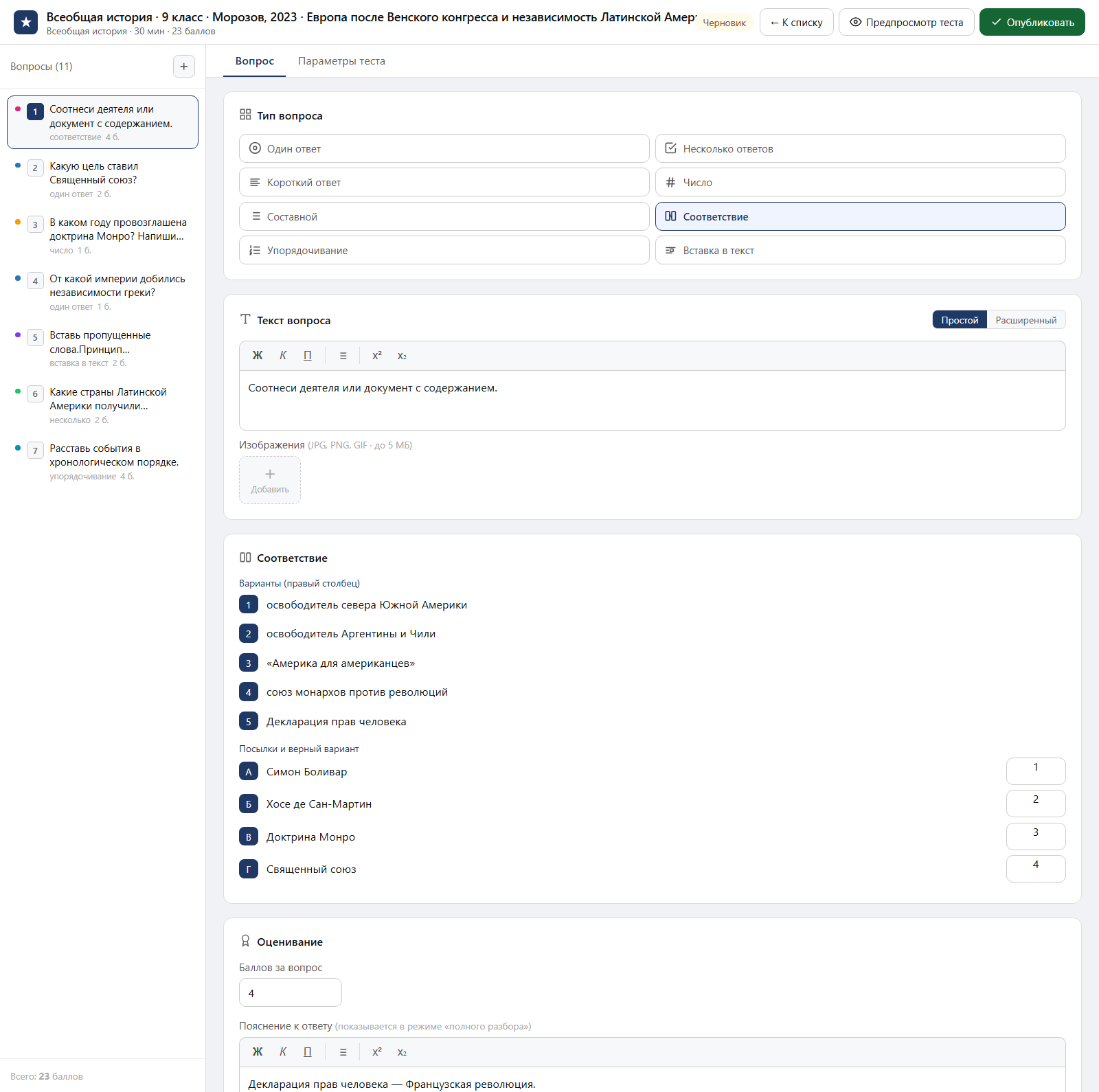This screenshot has height=1092, width=1099.
Task: Select the Один ответ question type
Action: coord(444,148)
